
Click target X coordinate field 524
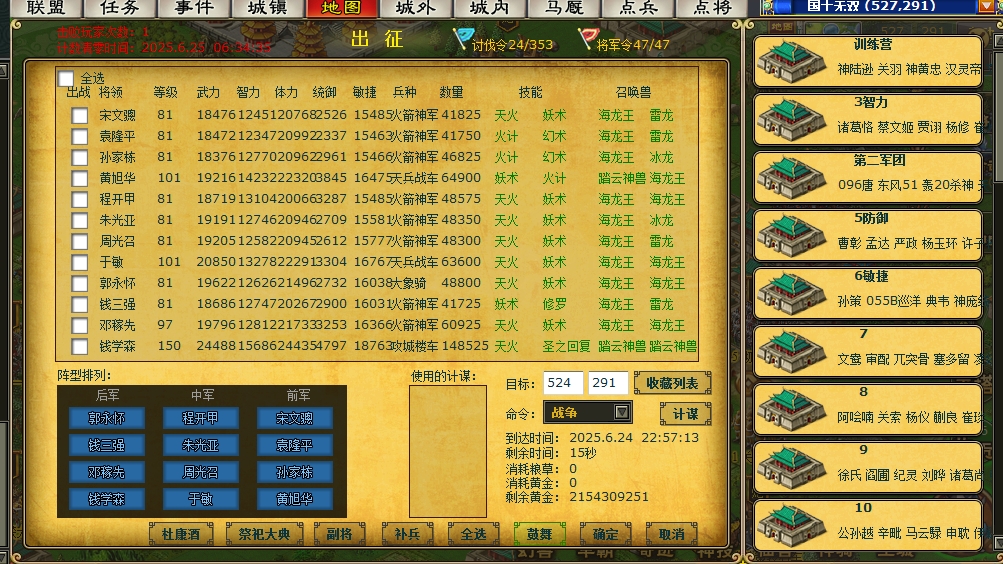coord(563,383)
